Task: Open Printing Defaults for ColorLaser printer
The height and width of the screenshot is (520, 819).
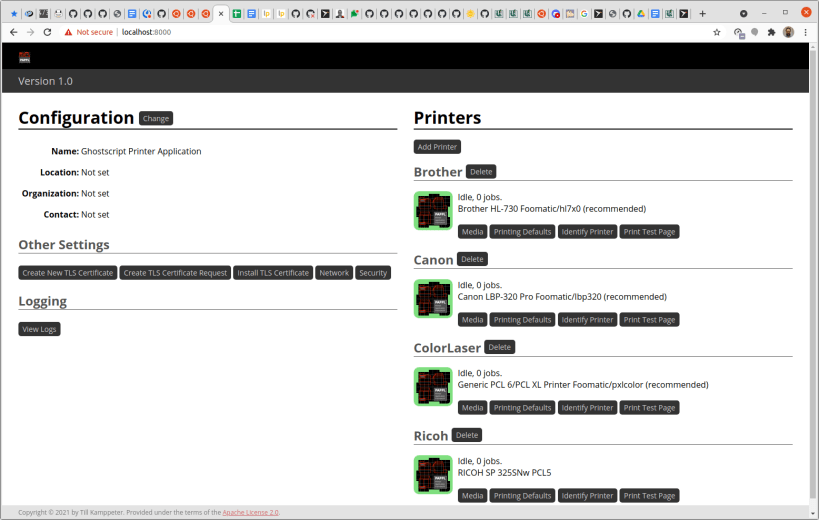Action: tap(522, 408)
